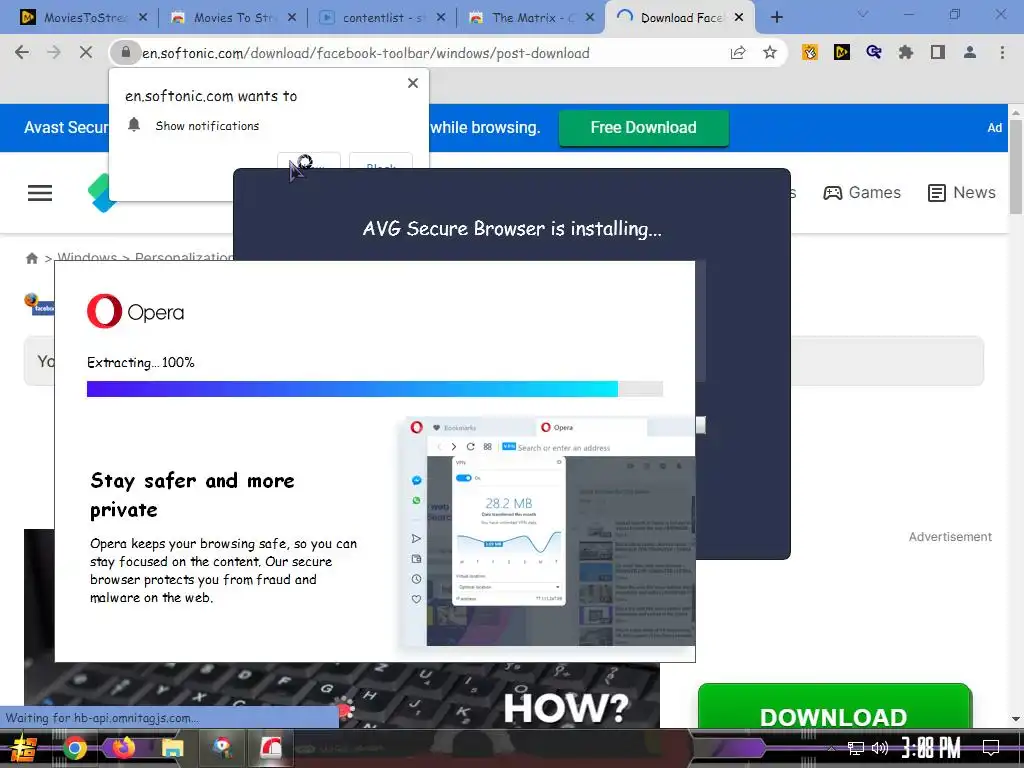
Task: Open Chrome's three-dot menu
Action: [1002, 53]
